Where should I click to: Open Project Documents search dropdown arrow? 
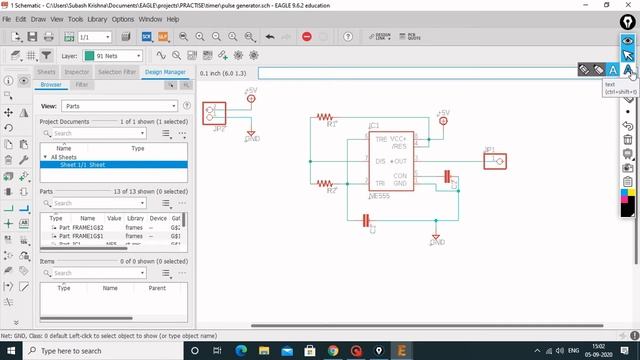(142, 133)
